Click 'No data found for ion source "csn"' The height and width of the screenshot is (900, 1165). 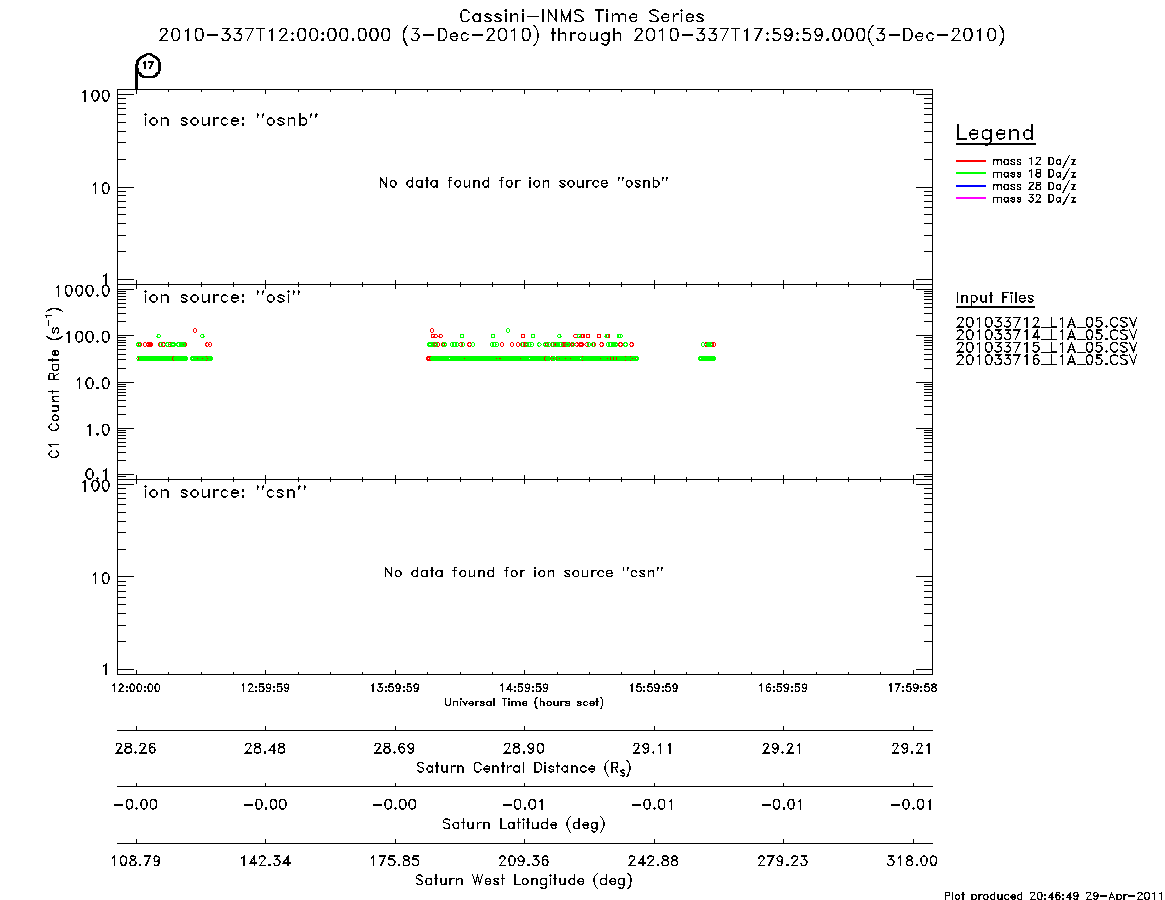point(524,572)
